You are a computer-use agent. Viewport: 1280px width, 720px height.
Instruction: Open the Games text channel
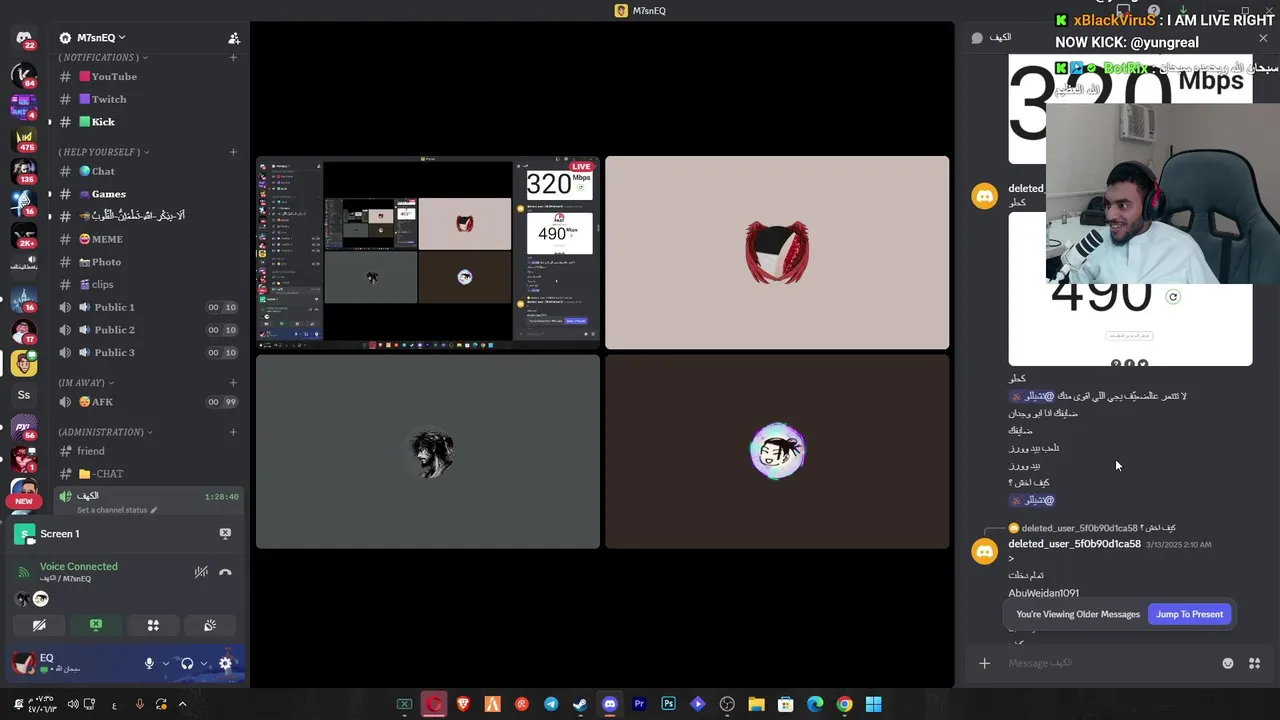(x=146, y=194)
